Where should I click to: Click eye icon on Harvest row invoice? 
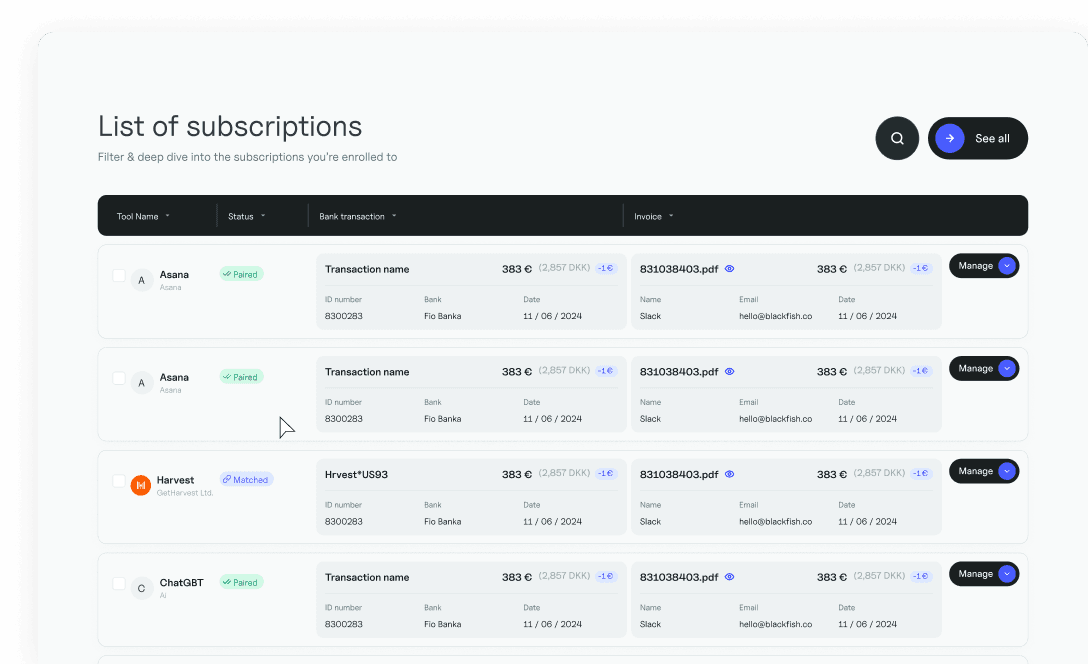coord(729,474)
